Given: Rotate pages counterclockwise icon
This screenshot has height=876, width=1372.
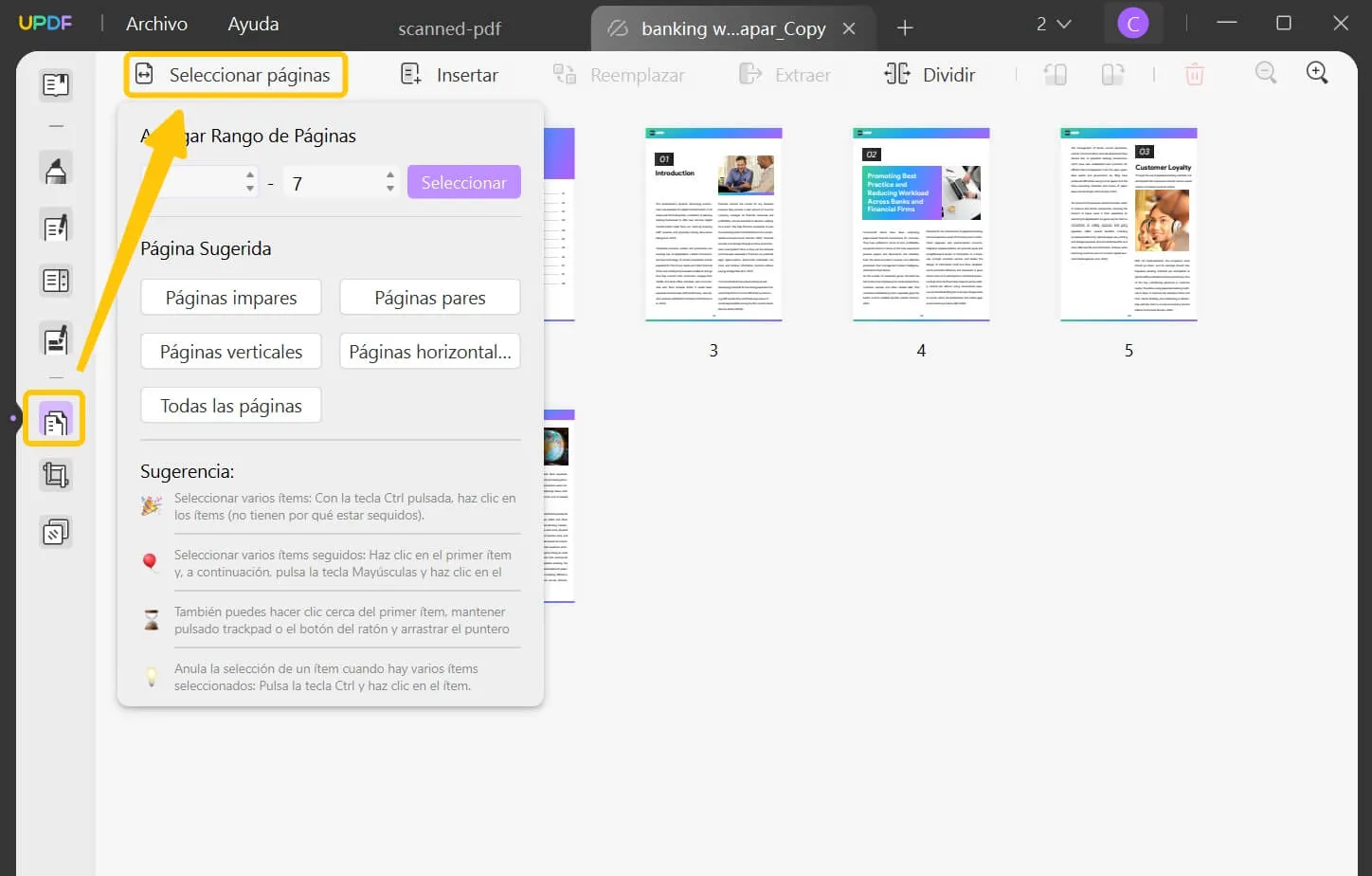Looking at the screenshot, I should tap(1055, 74).
